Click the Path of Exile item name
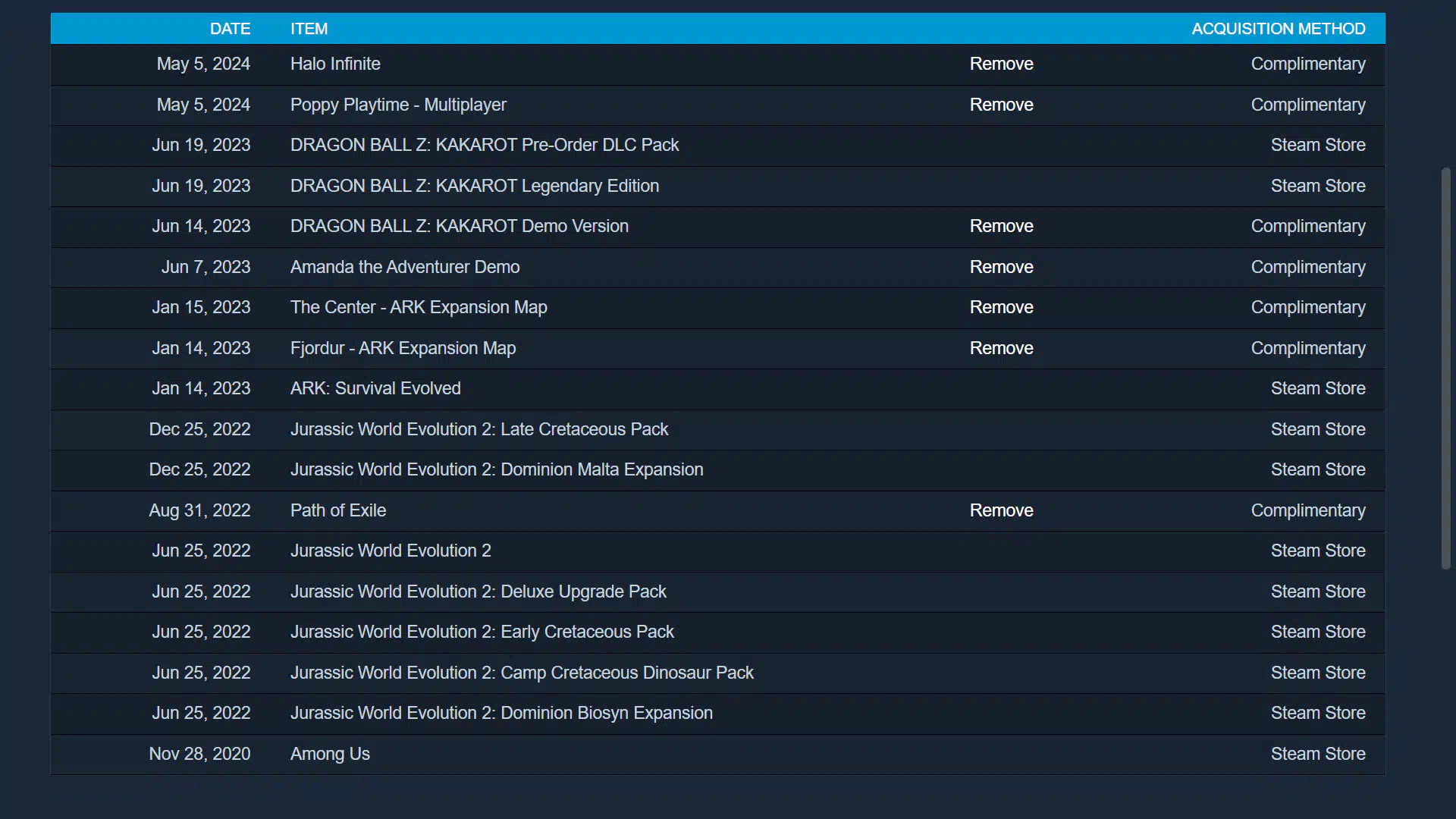Viewport: 1456px width, 819px height. click(x=338, y=510)
